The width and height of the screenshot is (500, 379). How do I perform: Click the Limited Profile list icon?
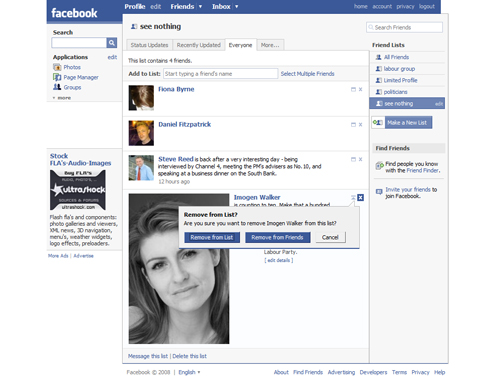point(378,80)
